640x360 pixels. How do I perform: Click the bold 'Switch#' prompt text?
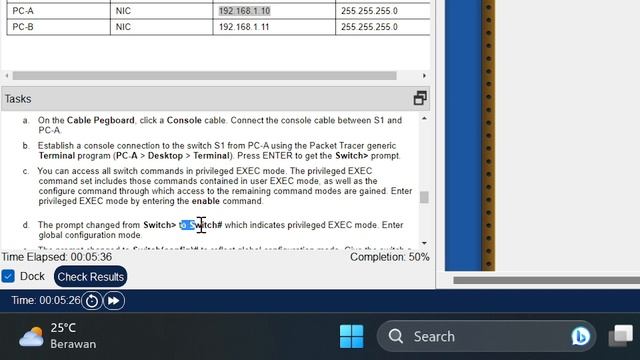click(206, 225)
